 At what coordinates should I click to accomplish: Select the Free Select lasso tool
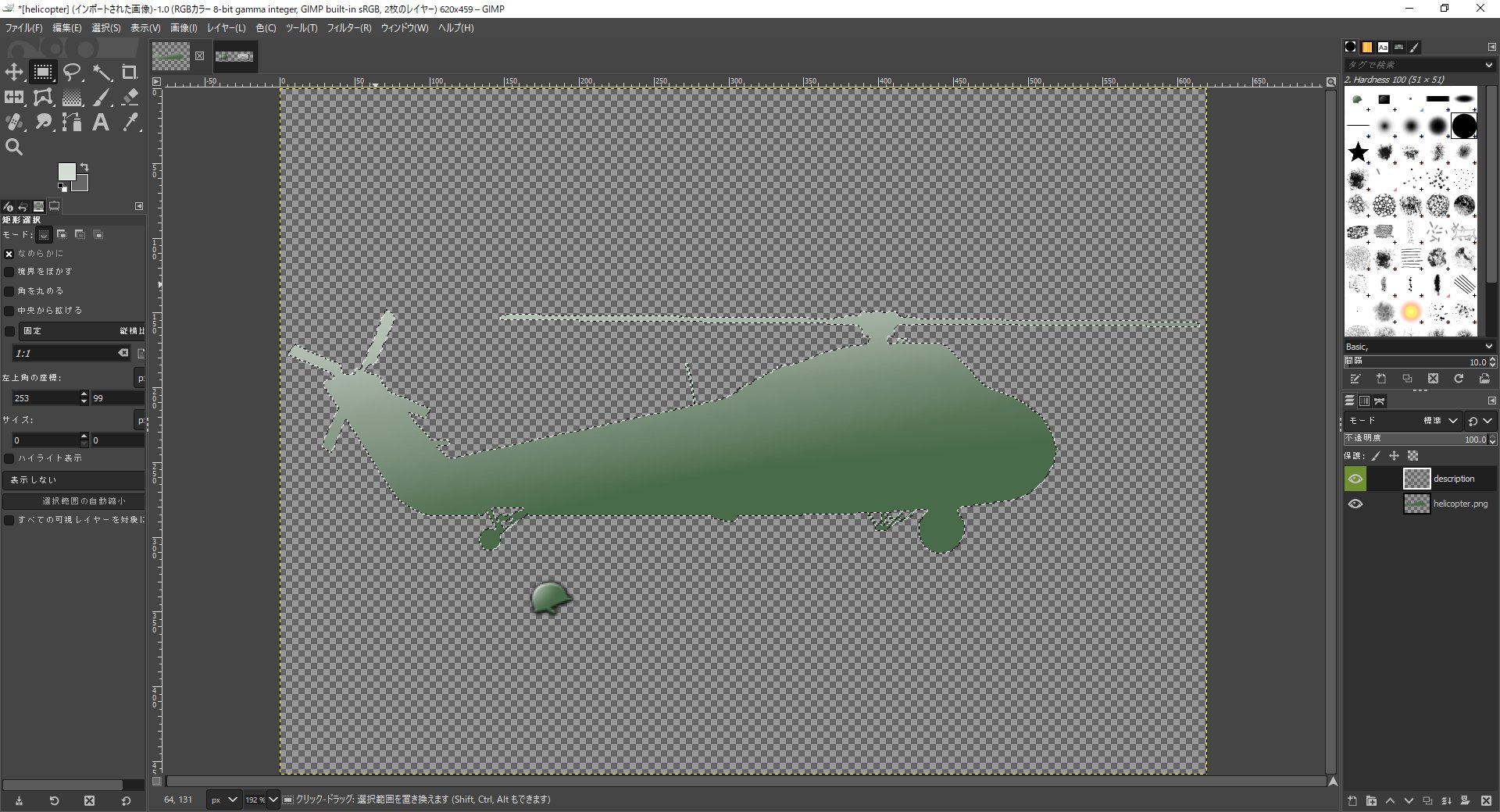pyautogui.click(x=72, y=73)
